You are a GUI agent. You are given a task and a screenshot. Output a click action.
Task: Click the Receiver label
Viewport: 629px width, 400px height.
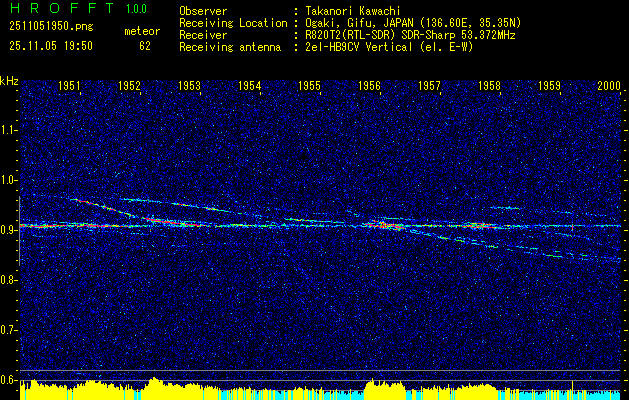click(203, 35)
